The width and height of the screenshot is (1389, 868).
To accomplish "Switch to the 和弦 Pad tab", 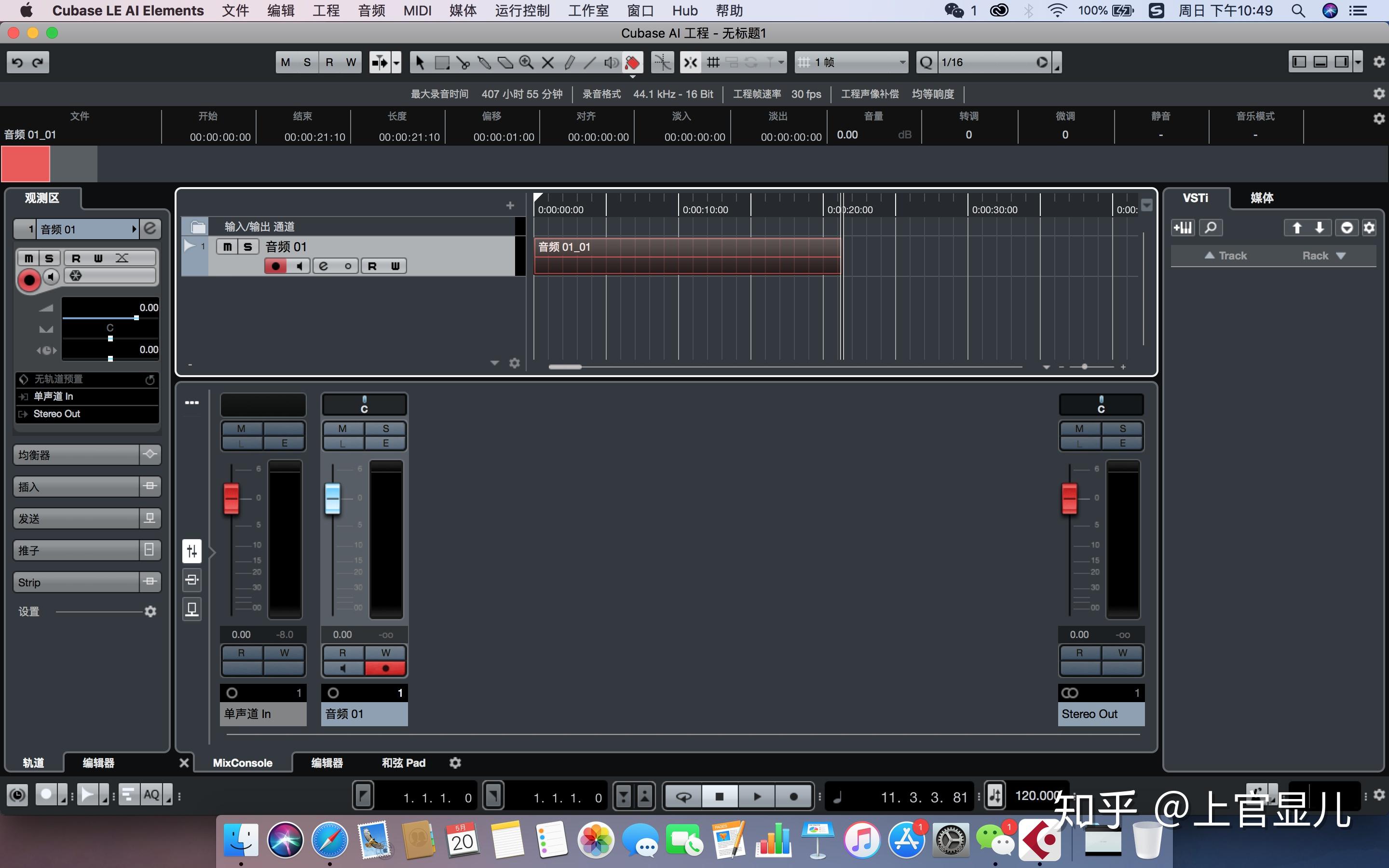I will point(403,762).
